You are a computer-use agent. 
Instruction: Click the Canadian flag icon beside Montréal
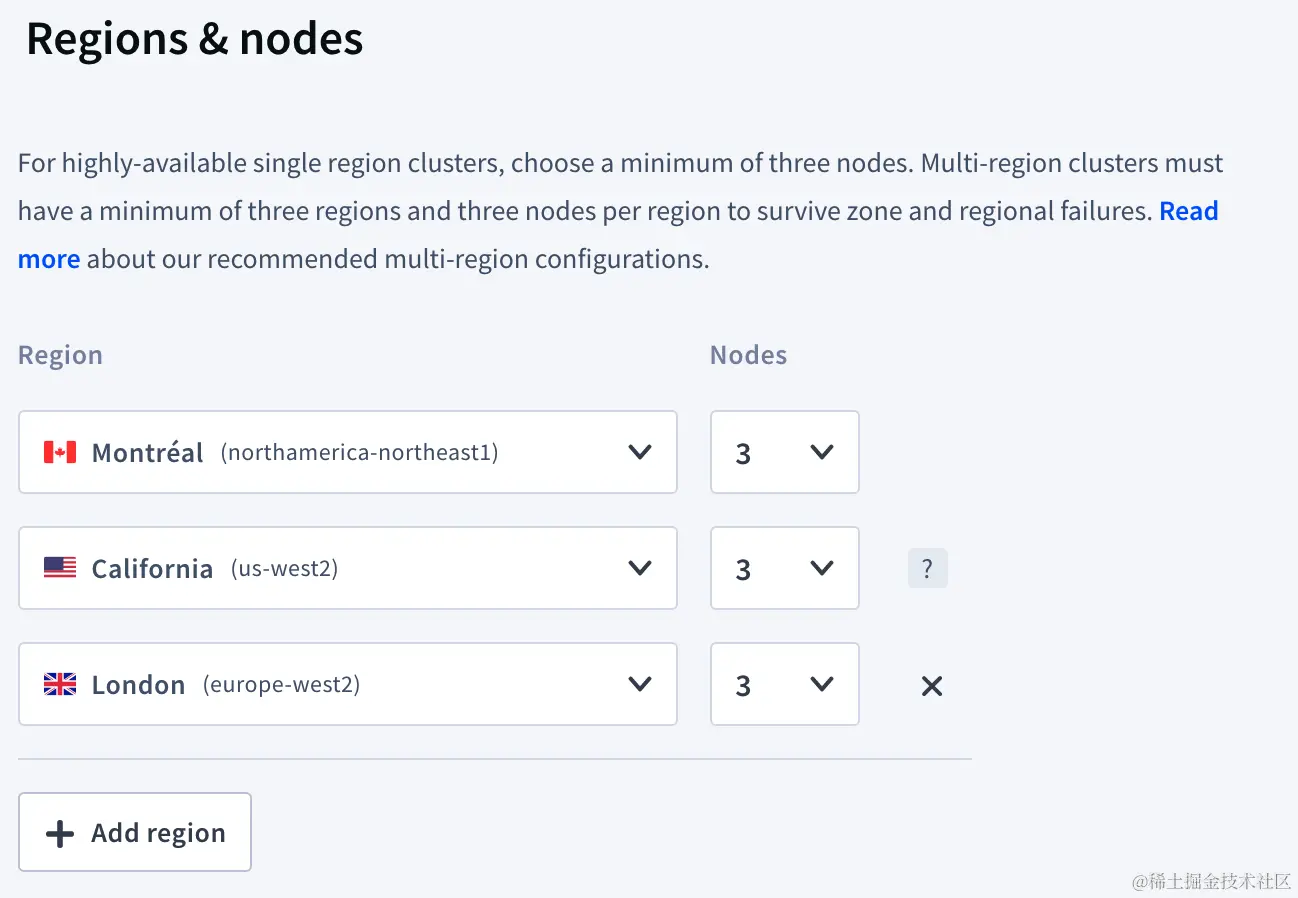(60, 452)
